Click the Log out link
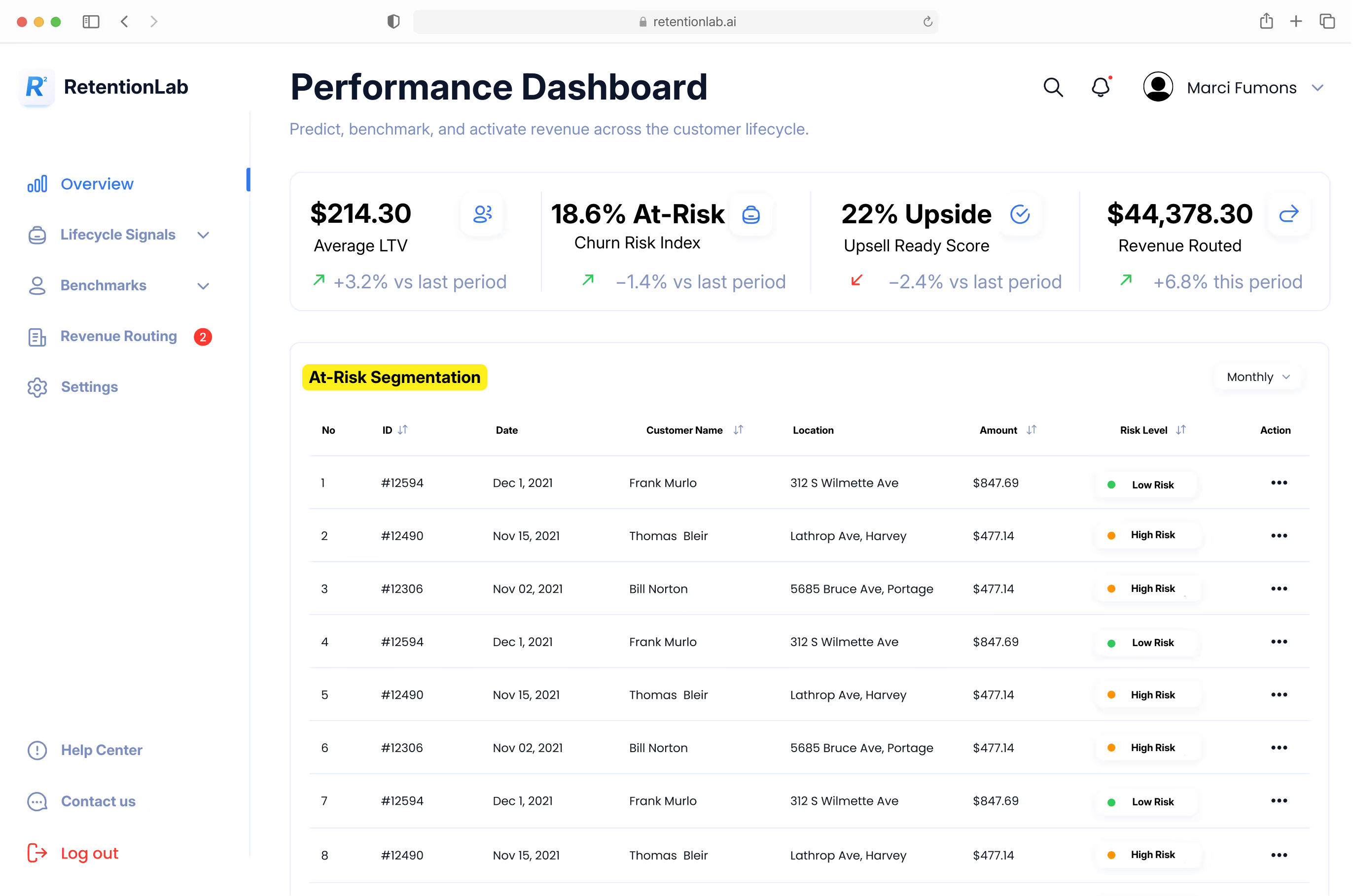The height and width of the screenshot is (896, 1353). tap(89, 854)
